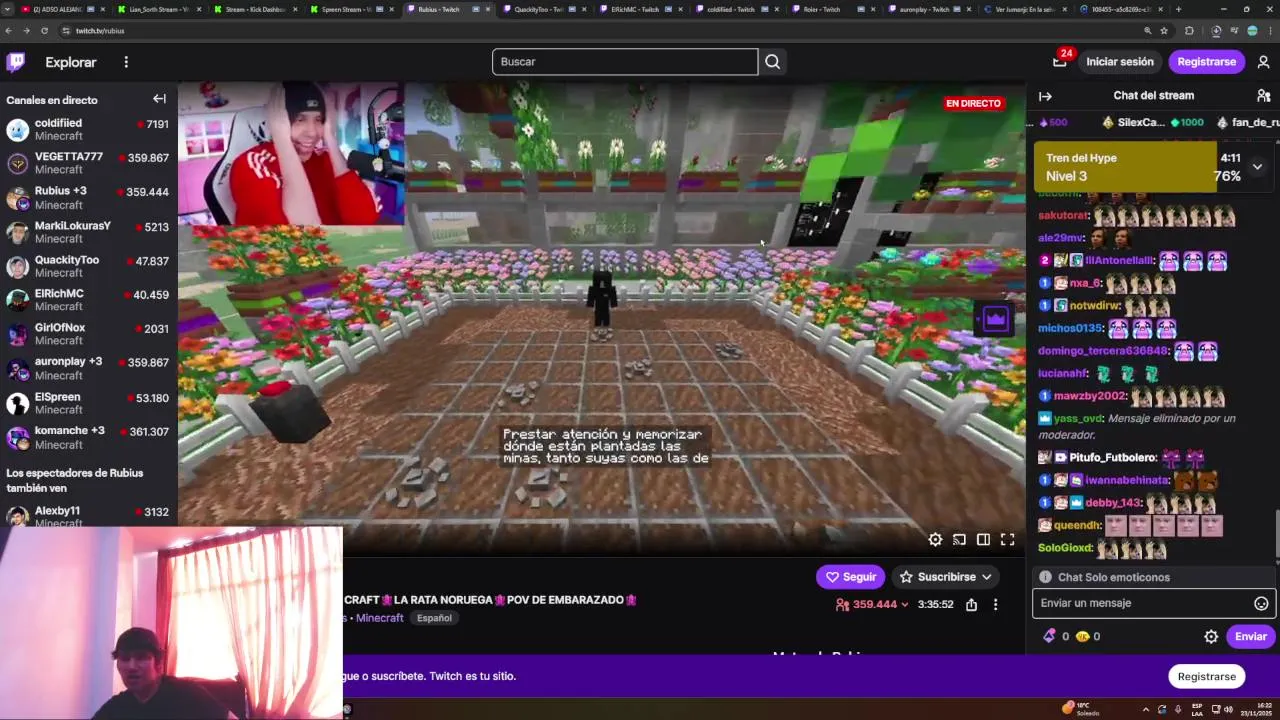Screen dimensions: 1280x720
Task: Click Registrarse in the purple banner
Action: pos(1206,677)
